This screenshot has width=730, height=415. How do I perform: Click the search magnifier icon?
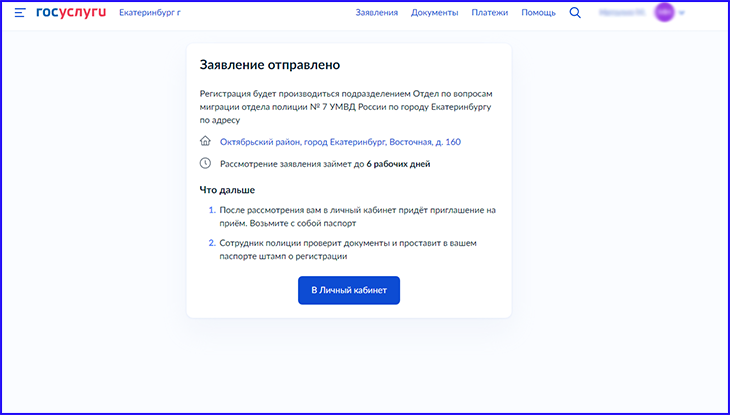(575, 13)
